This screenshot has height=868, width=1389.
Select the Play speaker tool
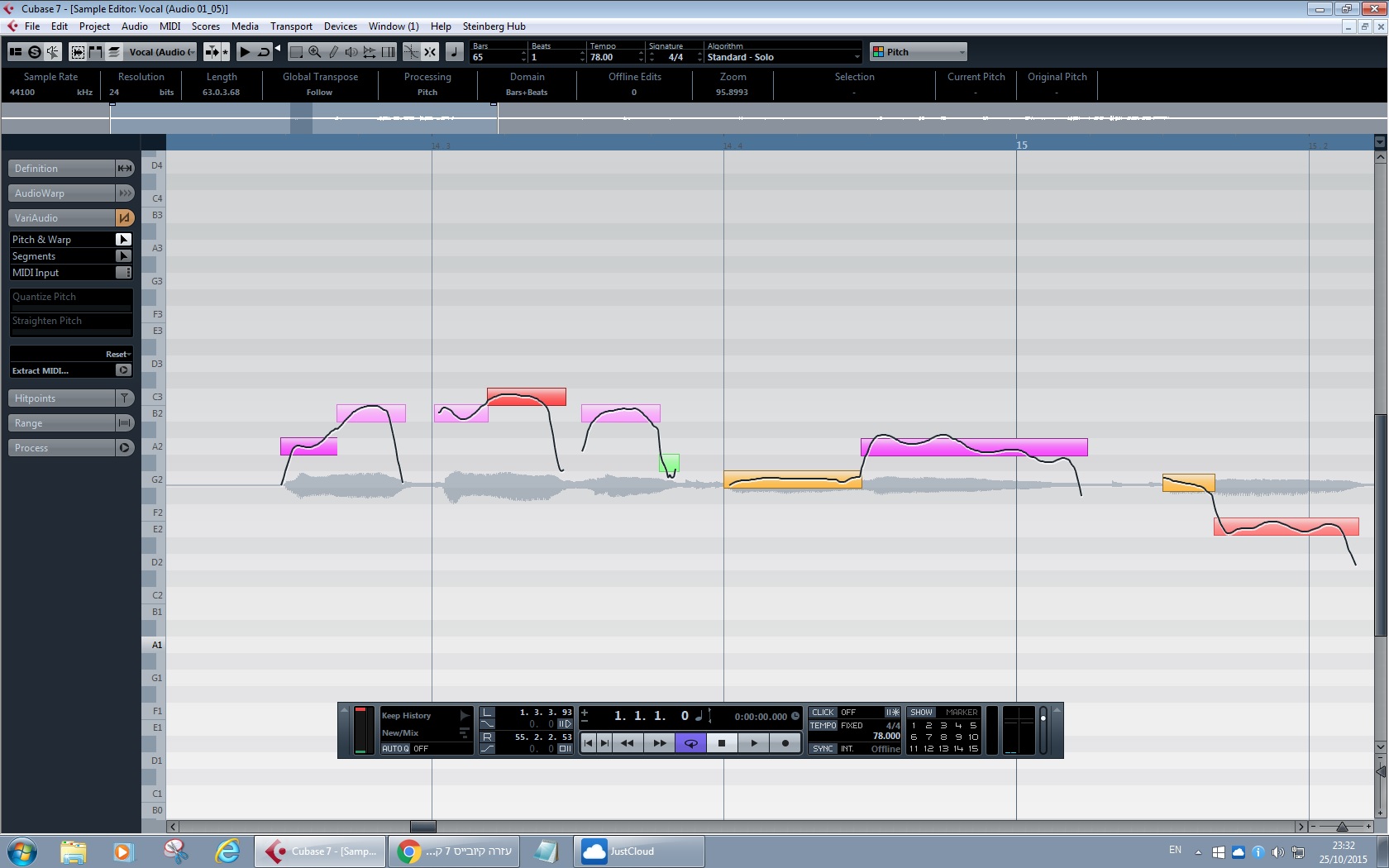pyautogui.click(x=351, y=52)
